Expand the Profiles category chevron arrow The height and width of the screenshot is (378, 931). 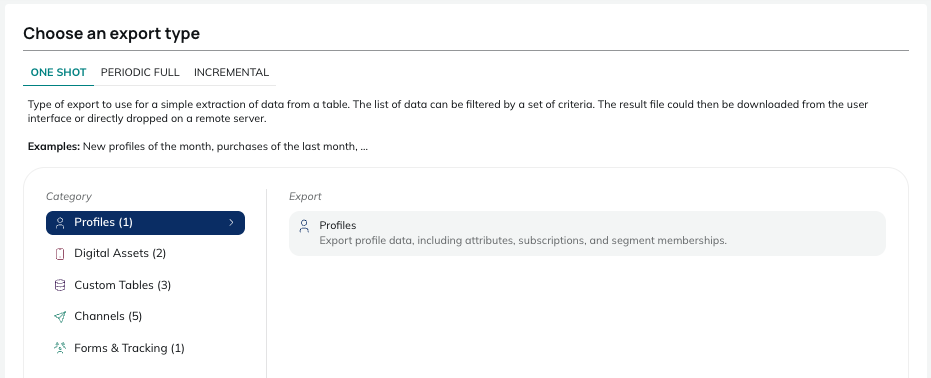pyautogui.click(x=232, y=223)
